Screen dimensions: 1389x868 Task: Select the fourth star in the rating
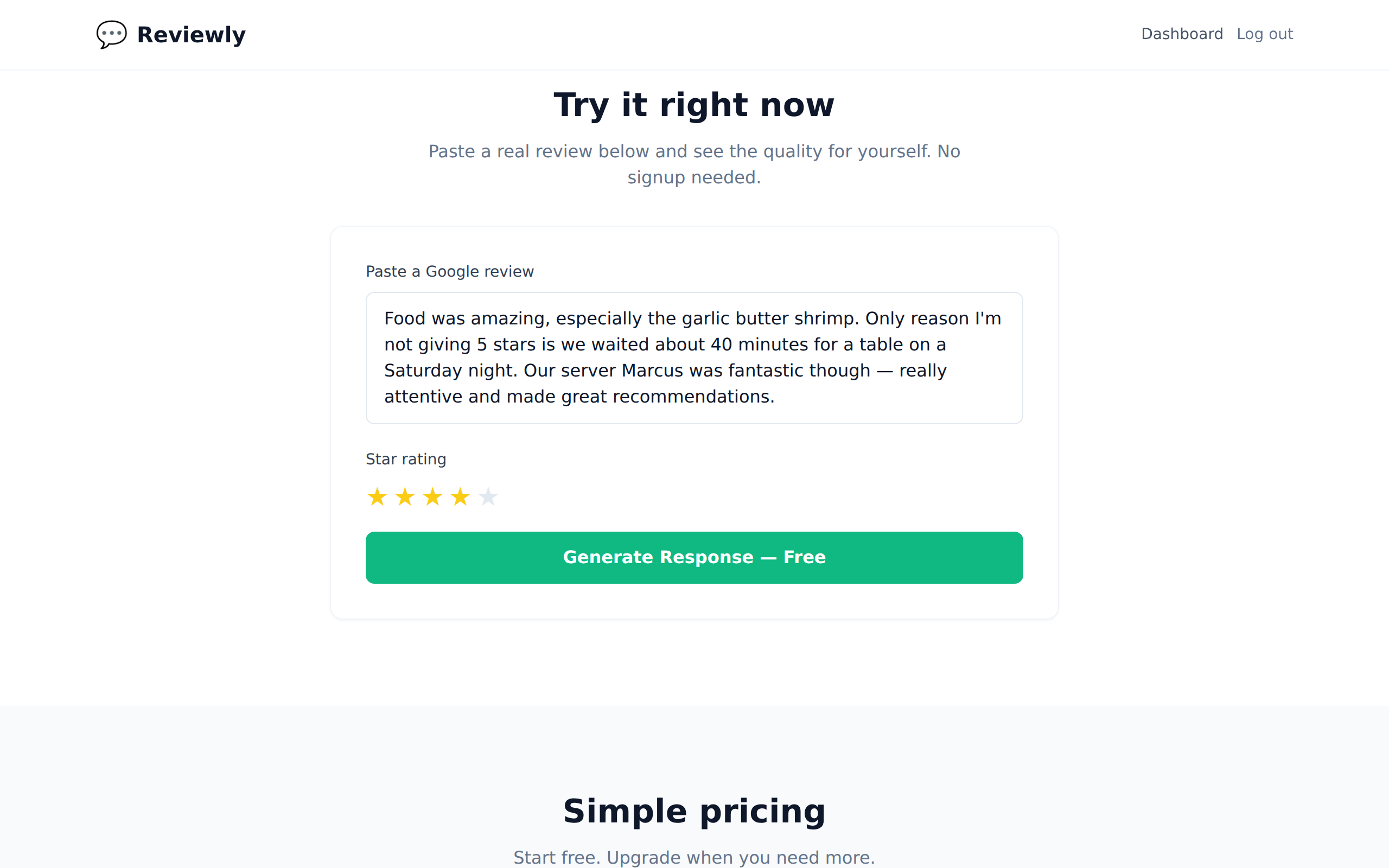(x=460, y=496)
